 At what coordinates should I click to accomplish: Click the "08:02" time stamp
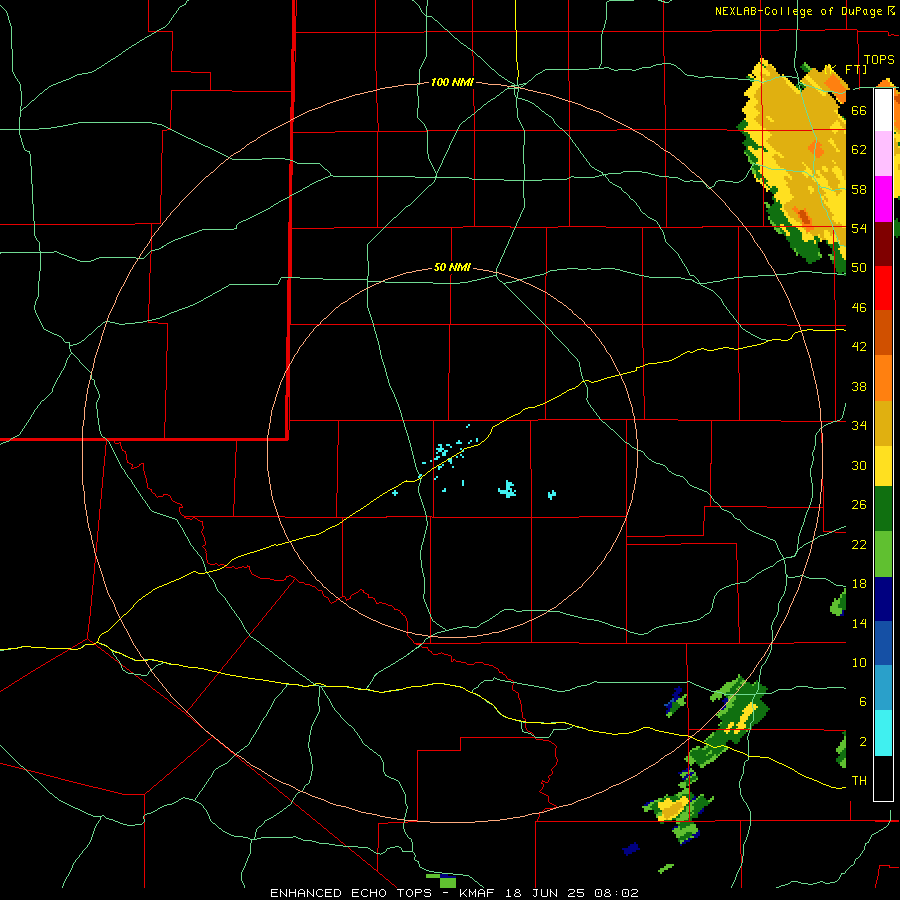click(x=617, y=893)
